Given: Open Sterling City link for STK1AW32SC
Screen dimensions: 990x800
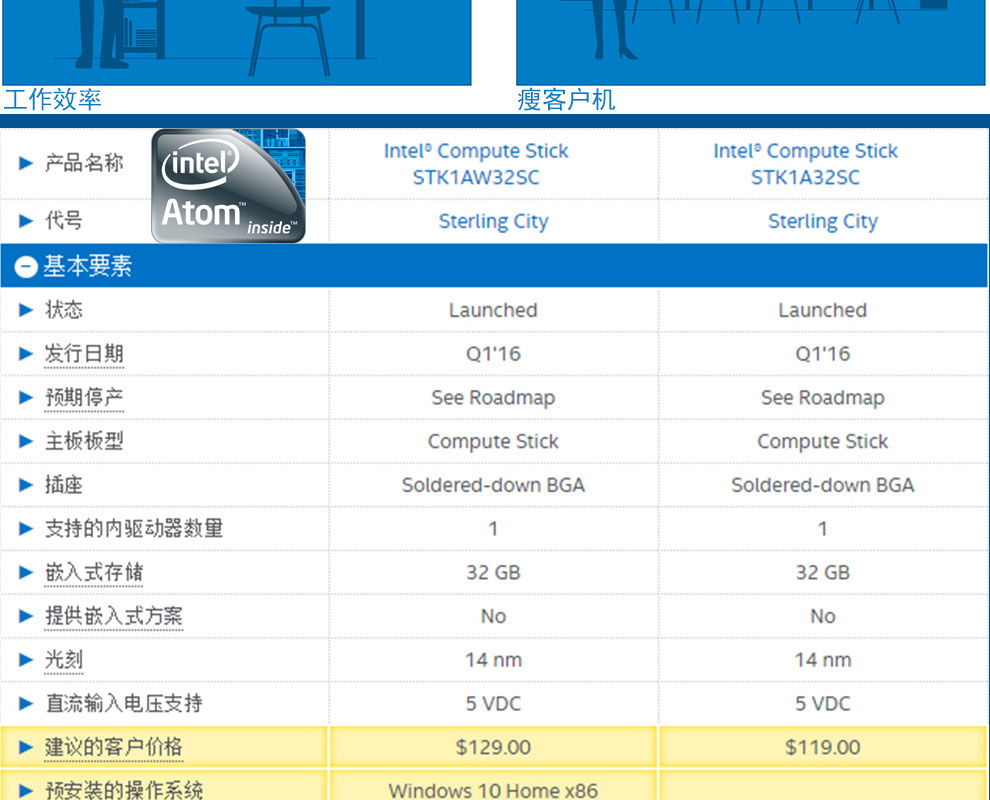Looking at the screenshot, I should (494, 222).
